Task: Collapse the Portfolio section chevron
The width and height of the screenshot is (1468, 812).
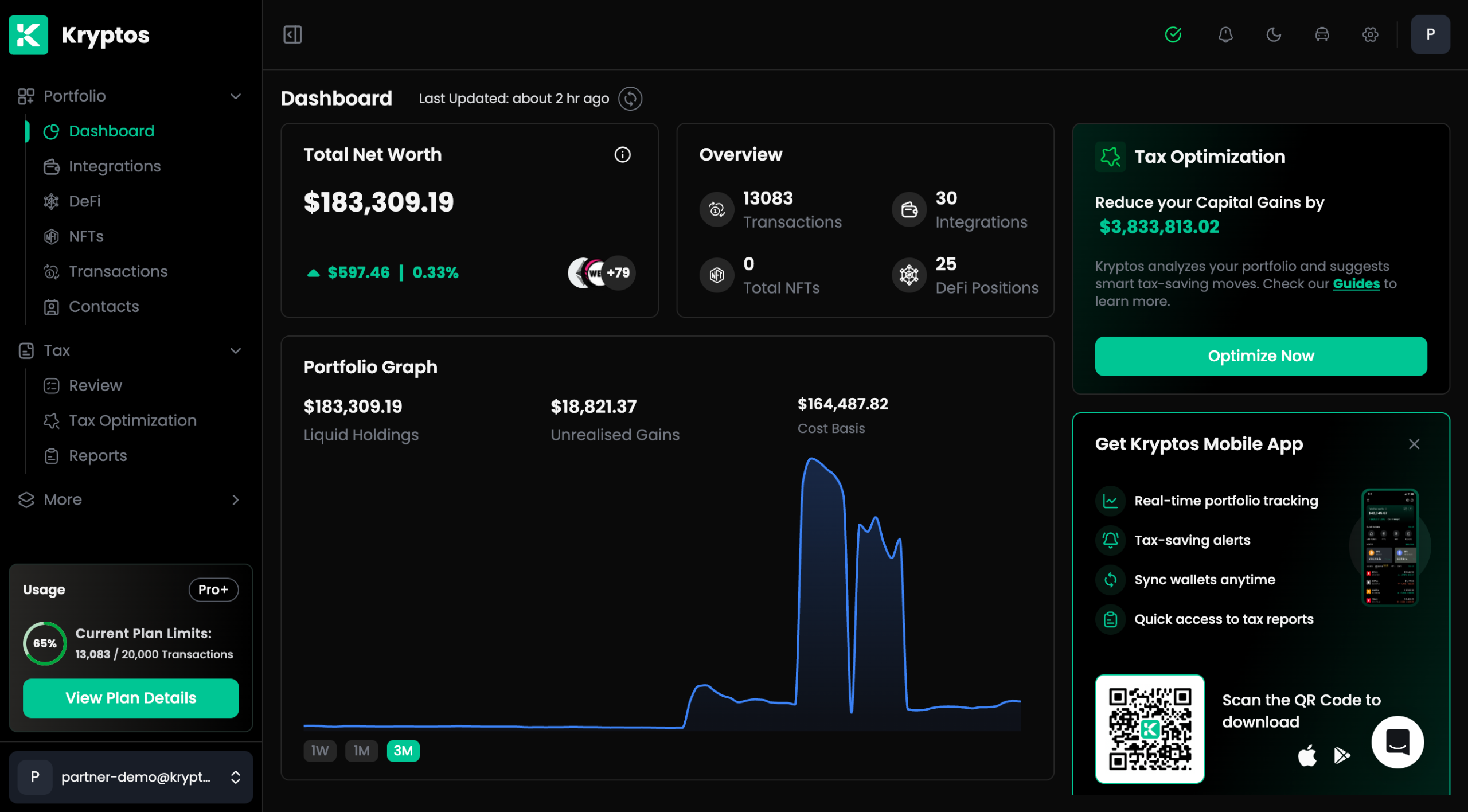Action: [x=235, y=96]
